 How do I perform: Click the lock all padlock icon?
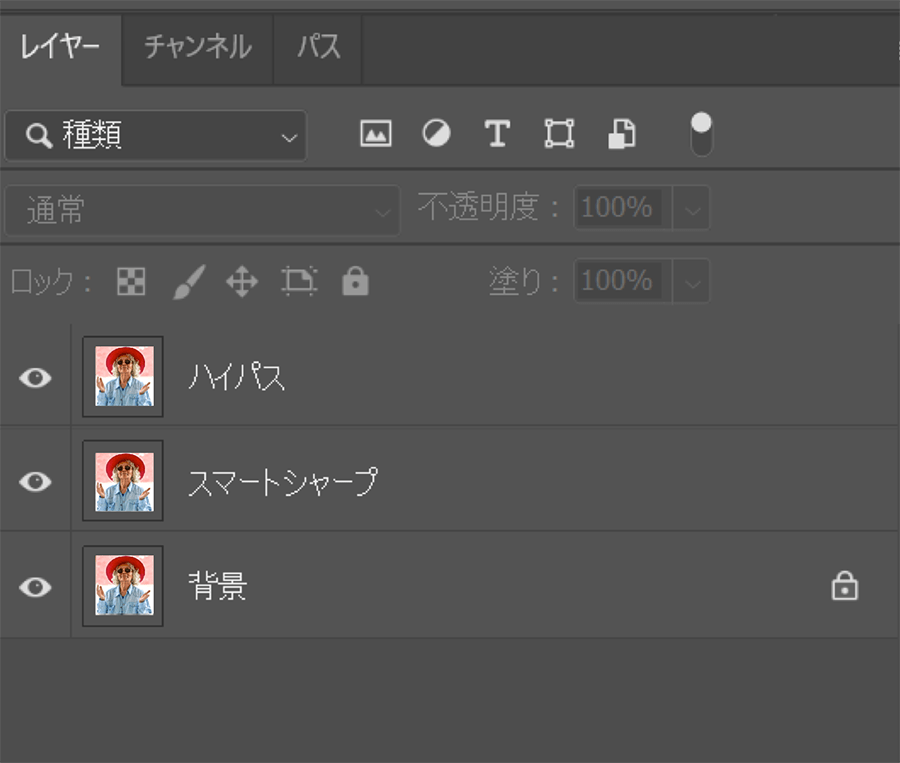355,281
